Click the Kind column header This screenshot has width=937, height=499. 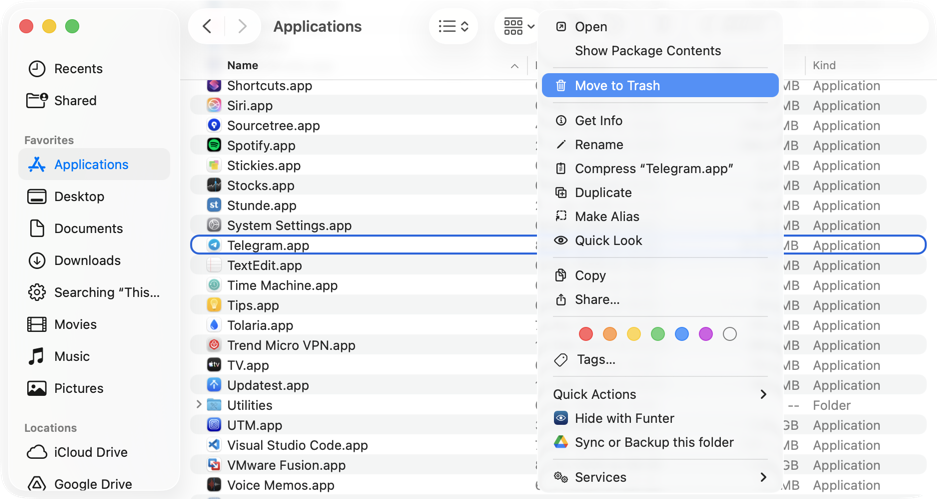[824, 66]
